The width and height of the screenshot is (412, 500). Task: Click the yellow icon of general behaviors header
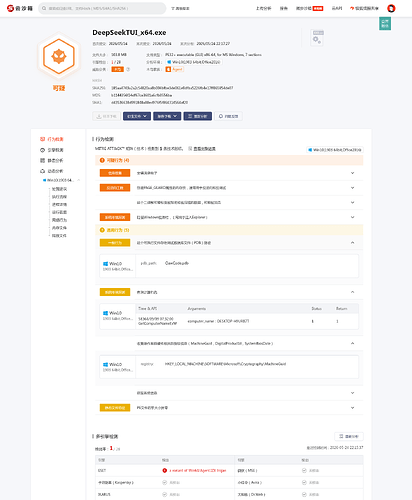tap(102, 230)
